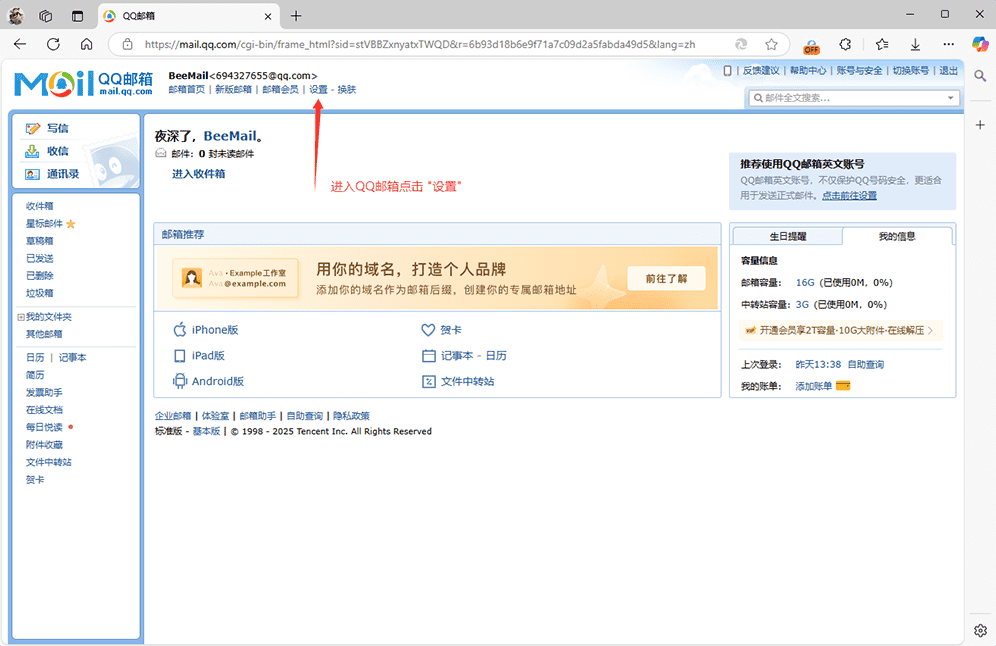Expand the 我的文件夹 tree node
996x646 pixels.
point(21,317)
